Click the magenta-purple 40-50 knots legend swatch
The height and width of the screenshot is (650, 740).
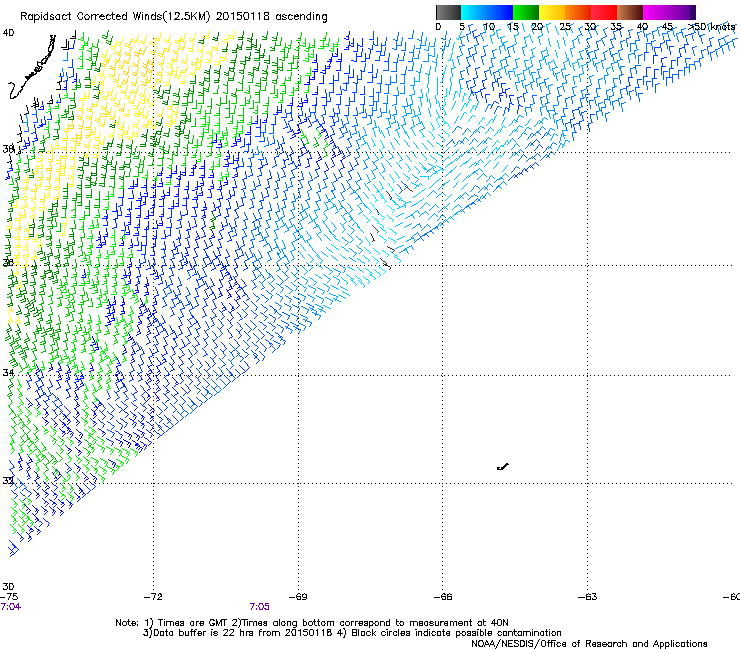pyautogui.click(x=669, y=12)
